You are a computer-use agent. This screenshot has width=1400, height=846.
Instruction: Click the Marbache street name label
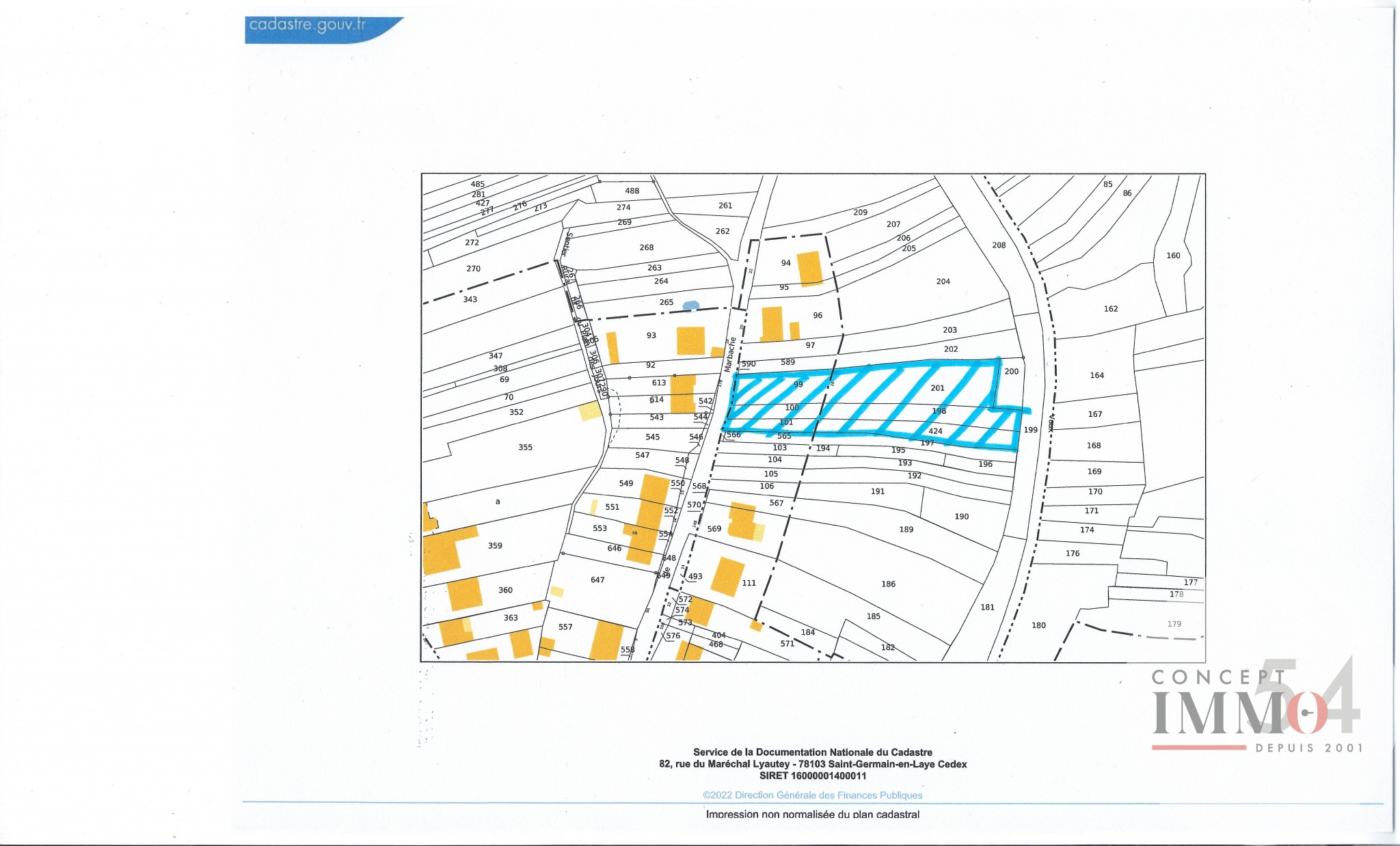731,355
